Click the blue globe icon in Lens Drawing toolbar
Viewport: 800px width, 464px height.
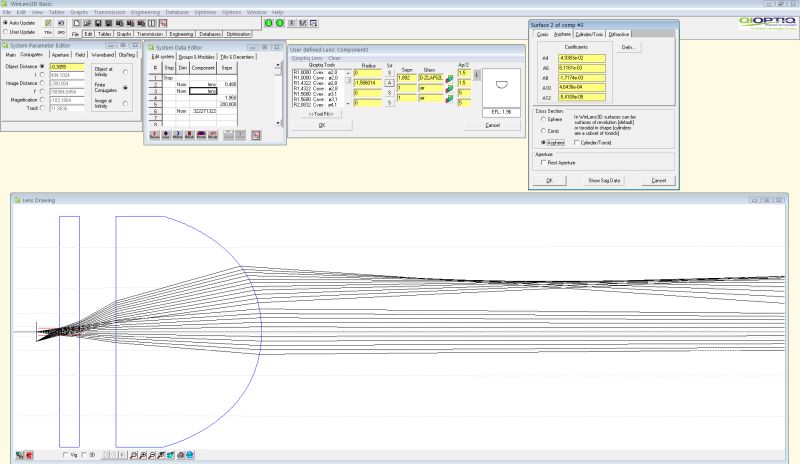pyautogui.click(x=190, y=455)
